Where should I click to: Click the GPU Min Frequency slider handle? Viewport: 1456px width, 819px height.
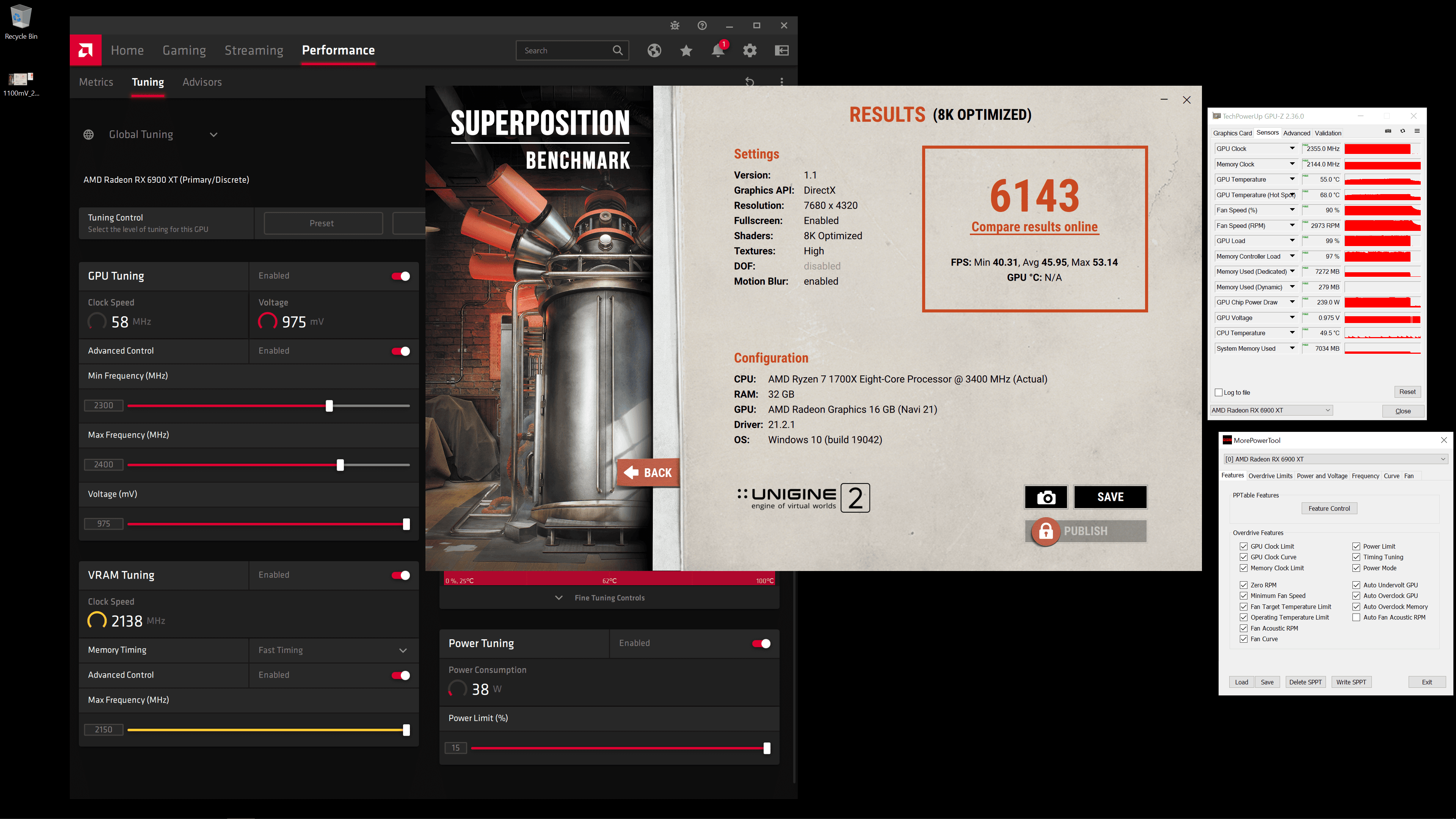(x=329, y=406)
